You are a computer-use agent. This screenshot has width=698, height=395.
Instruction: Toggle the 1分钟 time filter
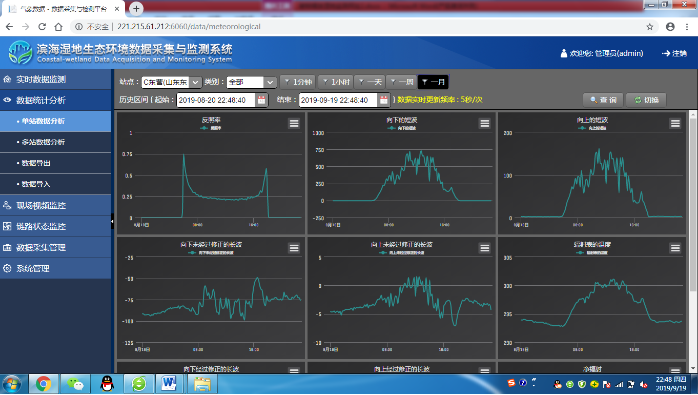coord(298,82)
